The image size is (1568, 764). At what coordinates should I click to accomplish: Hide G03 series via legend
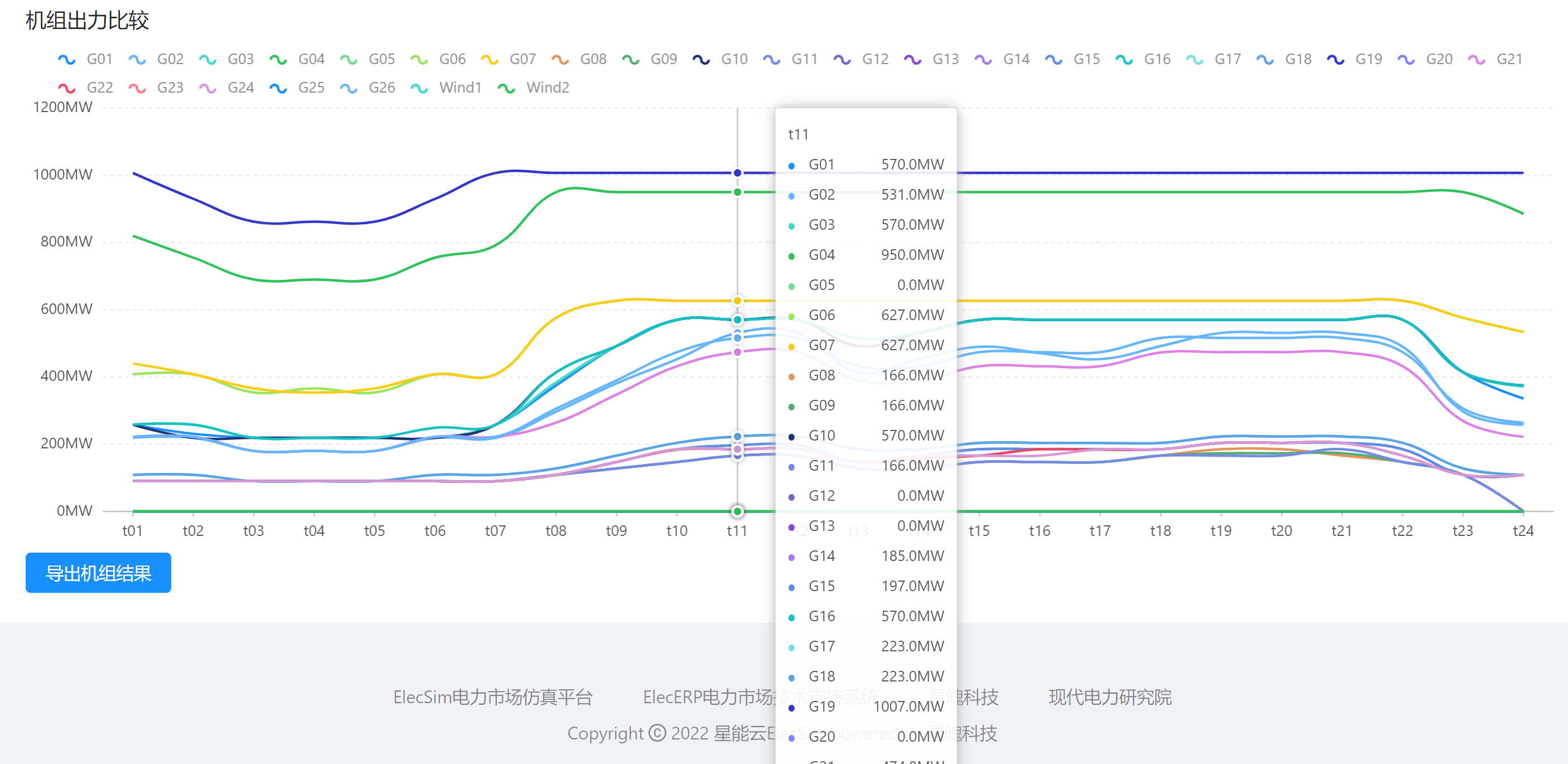226,59
